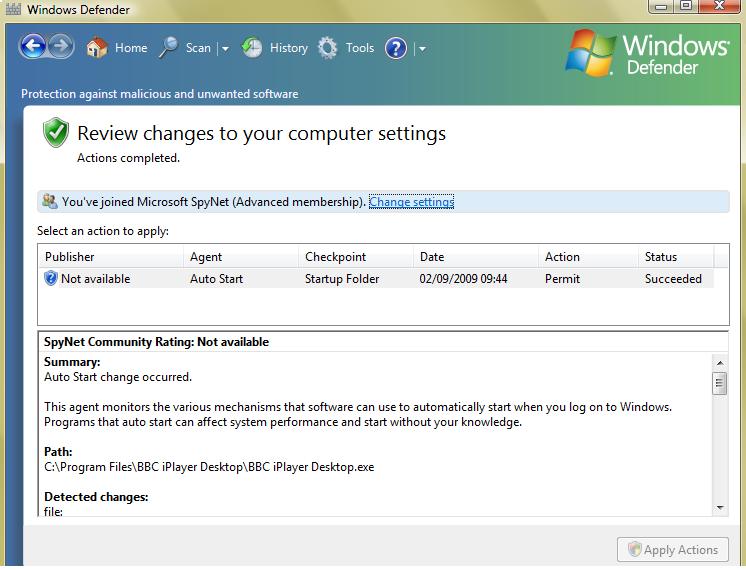Viewport: 746px width, 570px height.
Task: Click the Forward navigation arrow
Action: [61, 47]
